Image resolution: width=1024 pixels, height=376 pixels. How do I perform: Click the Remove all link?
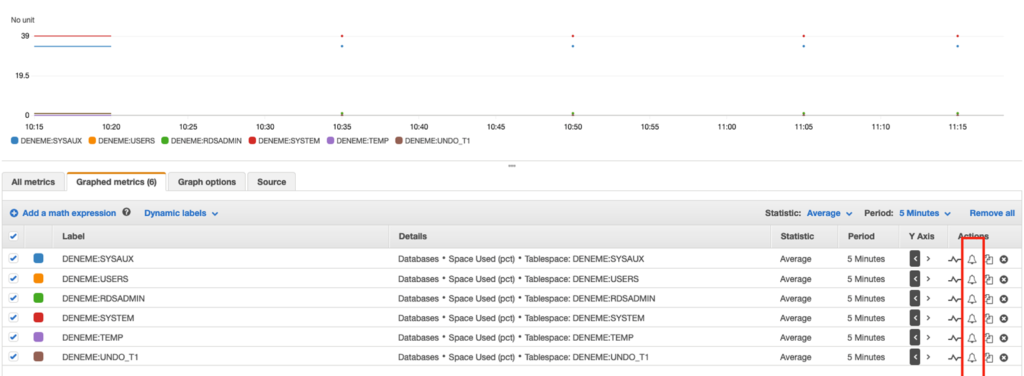pyautogui.click(x=992, y=213)
